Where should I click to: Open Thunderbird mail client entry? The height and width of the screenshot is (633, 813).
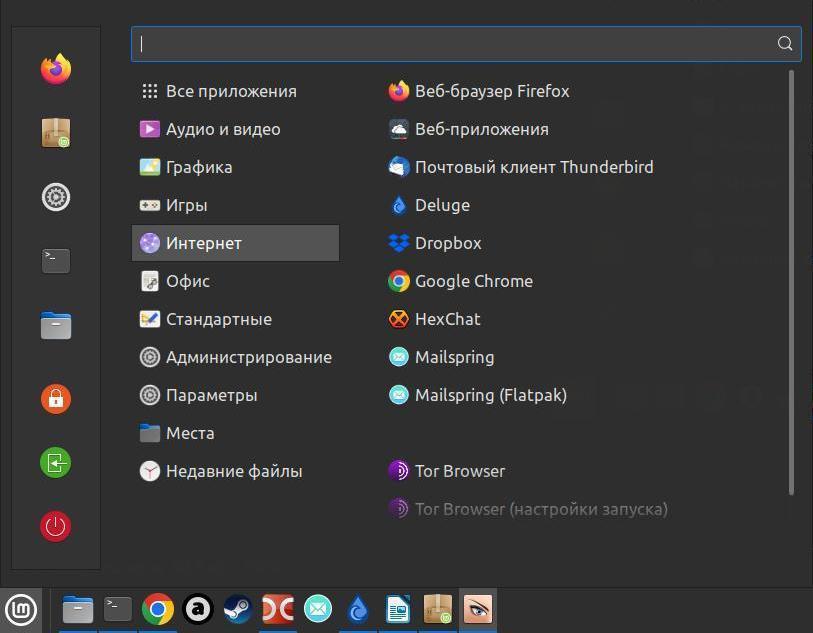[533, 167]
